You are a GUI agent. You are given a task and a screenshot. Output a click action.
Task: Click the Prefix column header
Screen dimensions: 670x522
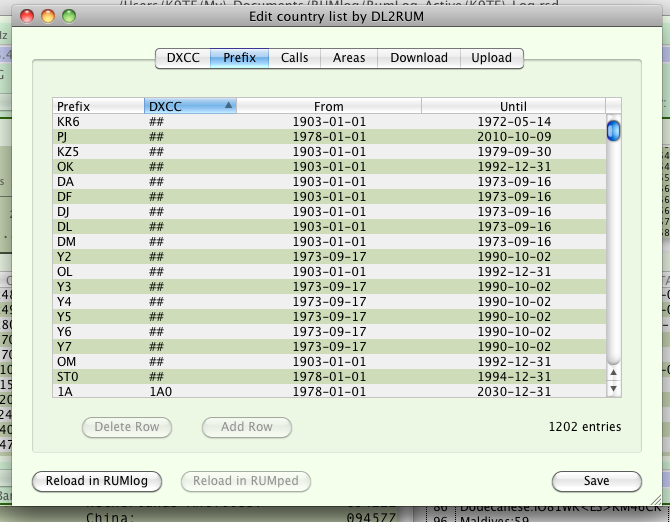(x=98, y=106)
